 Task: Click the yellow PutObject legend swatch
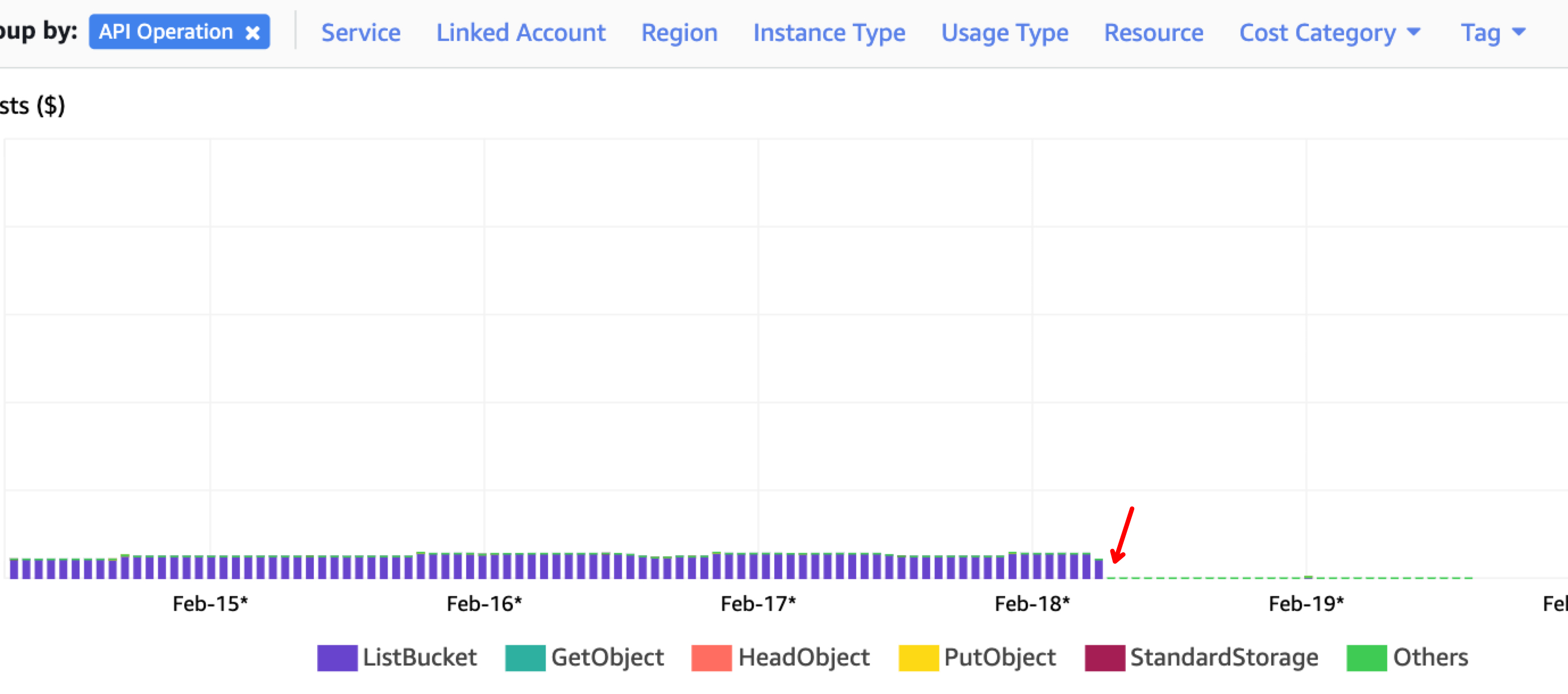pyautogui.click(x=918, y=658)
